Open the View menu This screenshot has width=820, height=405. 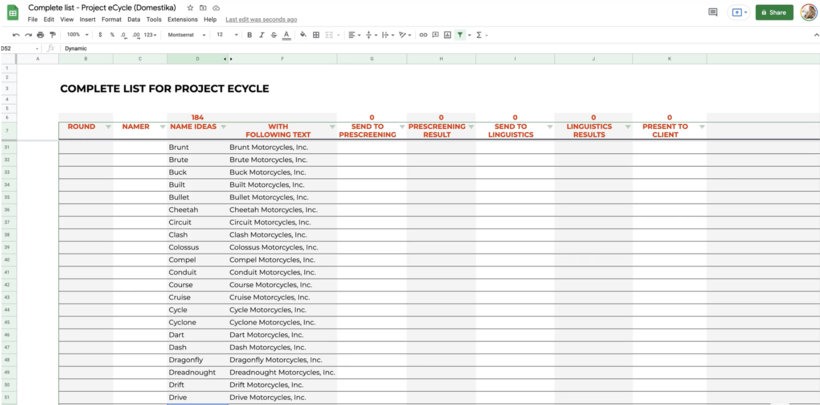pos(66,19)
